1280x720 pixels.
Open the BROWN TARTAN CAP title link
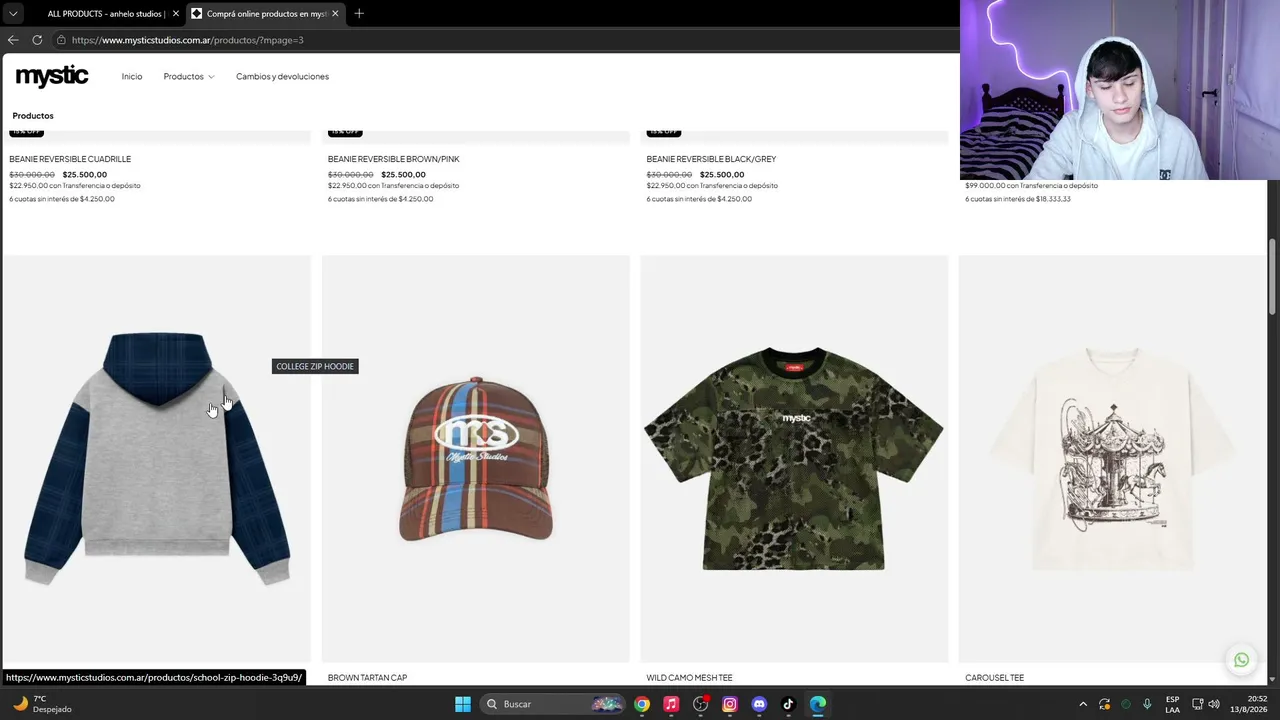coord(367,678)
